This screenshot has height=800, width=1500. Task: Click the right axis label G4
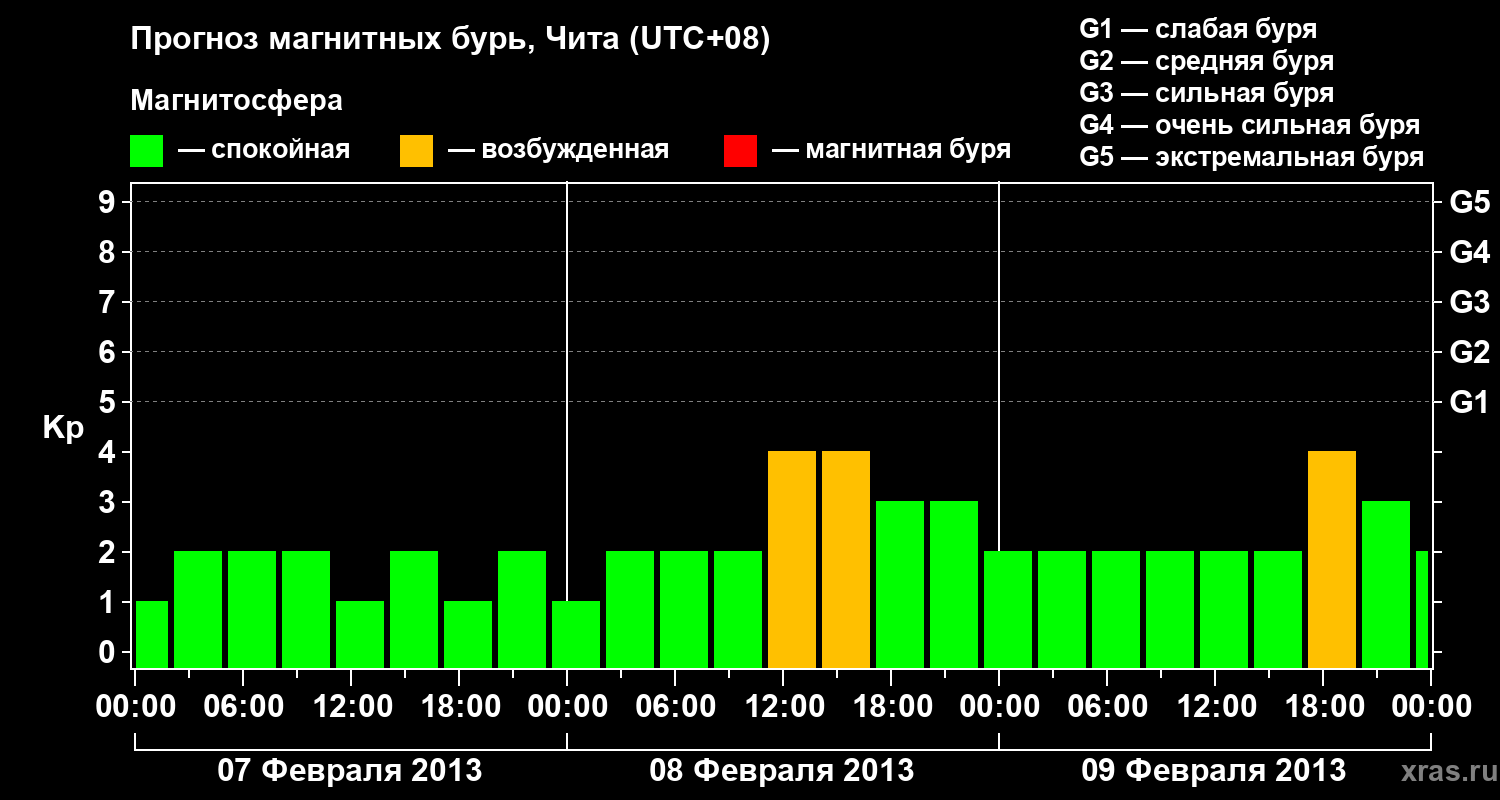pos(1469,252)
